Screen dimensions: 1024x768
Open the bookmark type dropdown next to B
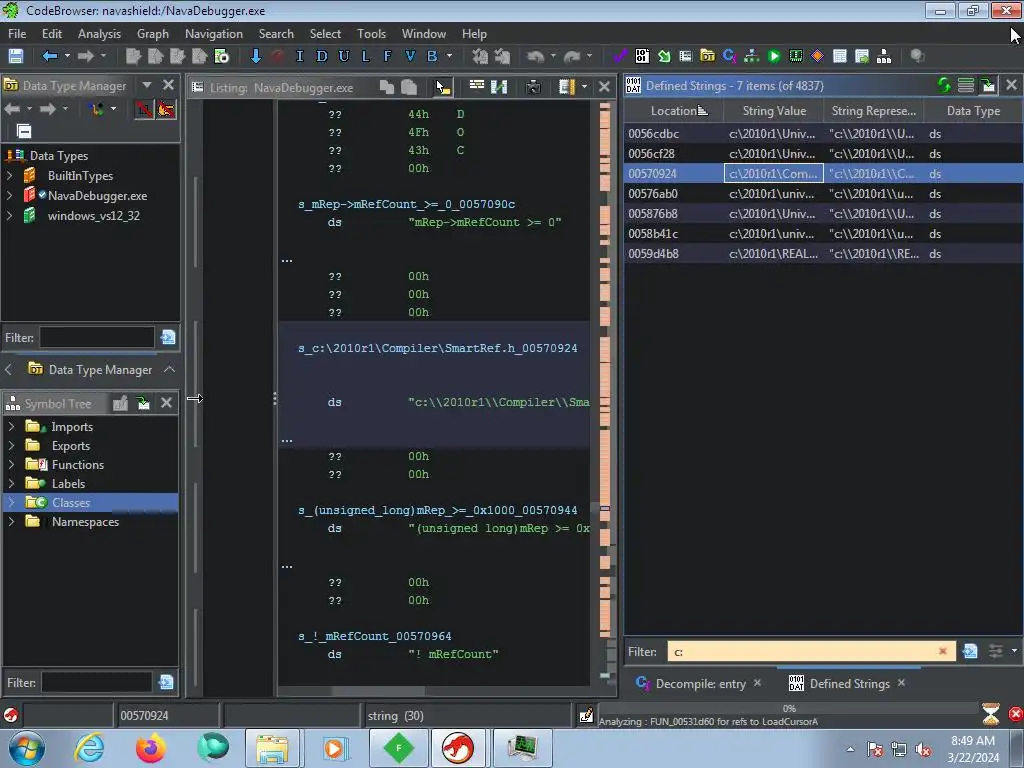(x=449, y=56)
